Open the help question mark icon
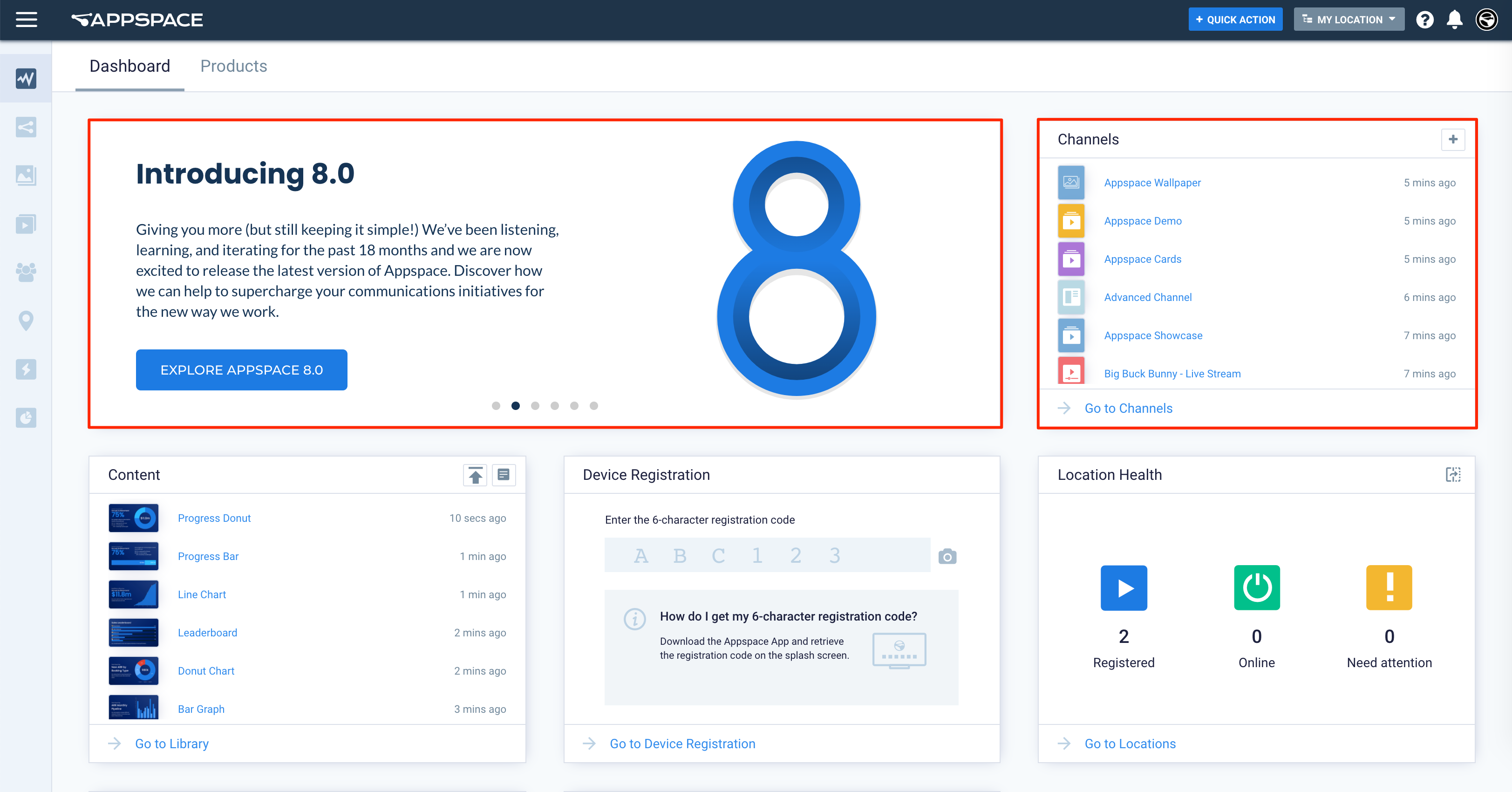This screenshot has height=792, width=1512. pos(1424,20)
